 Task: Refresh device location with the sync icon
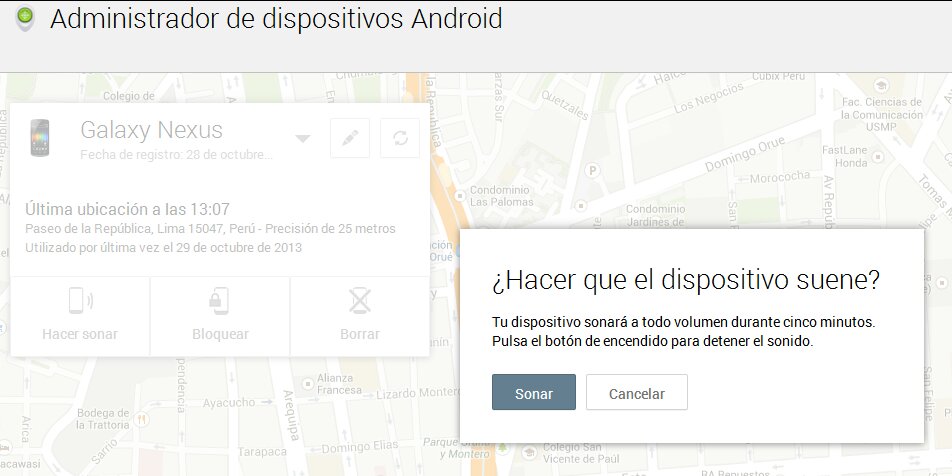(x=400, y=138)
